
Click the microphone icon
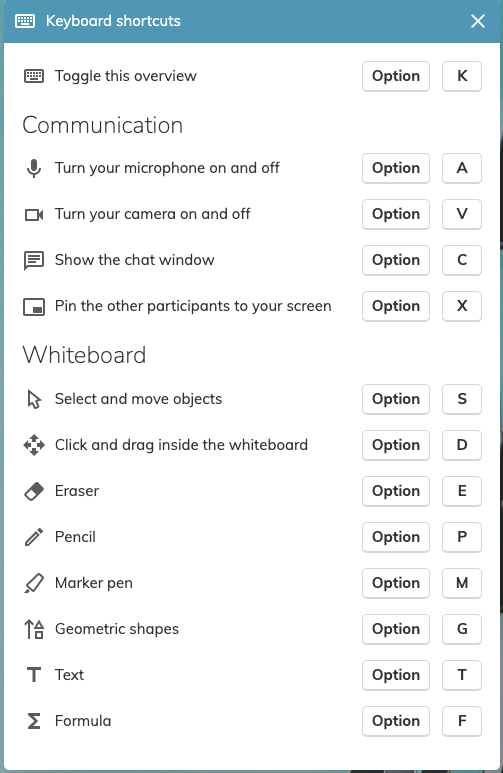tap(34, 168)
